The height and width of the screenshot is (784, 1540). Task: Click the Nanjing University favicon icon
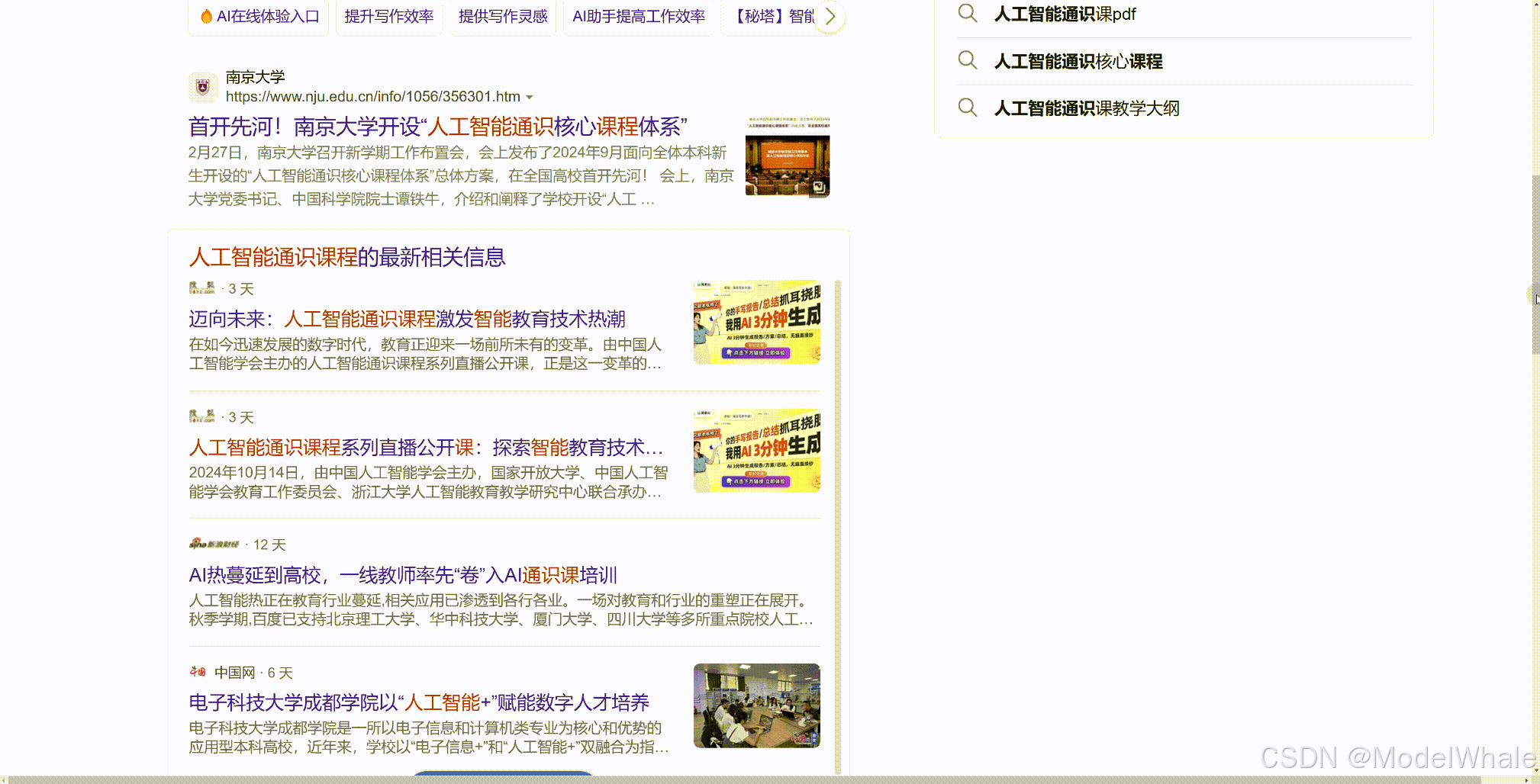coord(203,87)
